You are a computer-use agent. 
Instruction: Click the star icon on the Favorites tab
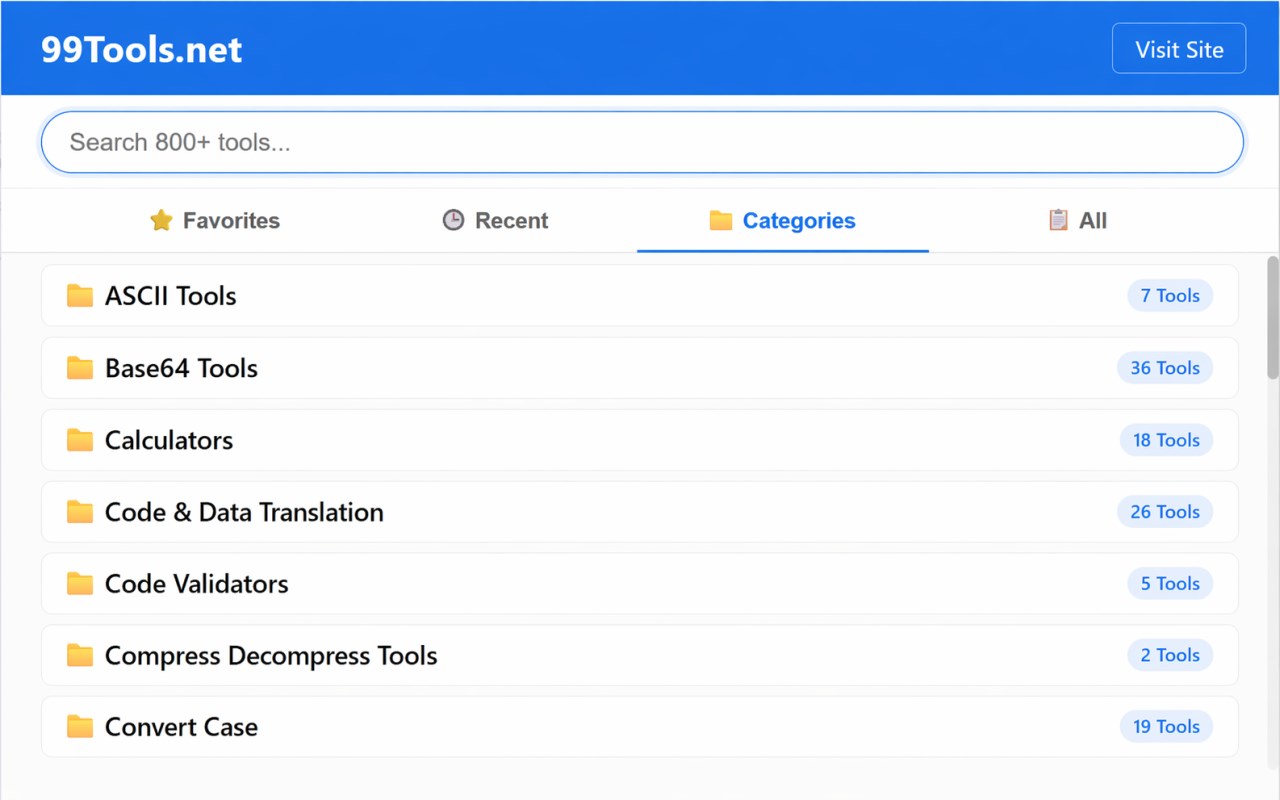pyautogui.click(x=161, y=220)
